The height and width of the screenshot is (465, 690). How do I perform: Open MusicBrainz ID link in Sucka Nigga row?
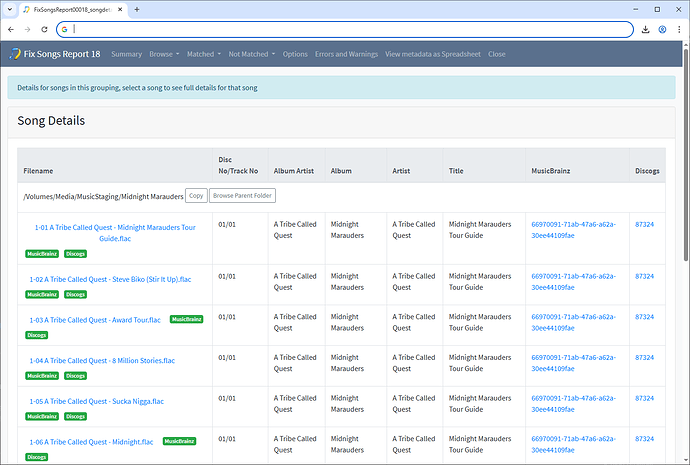pyautogui.click(x=573, y=403)
